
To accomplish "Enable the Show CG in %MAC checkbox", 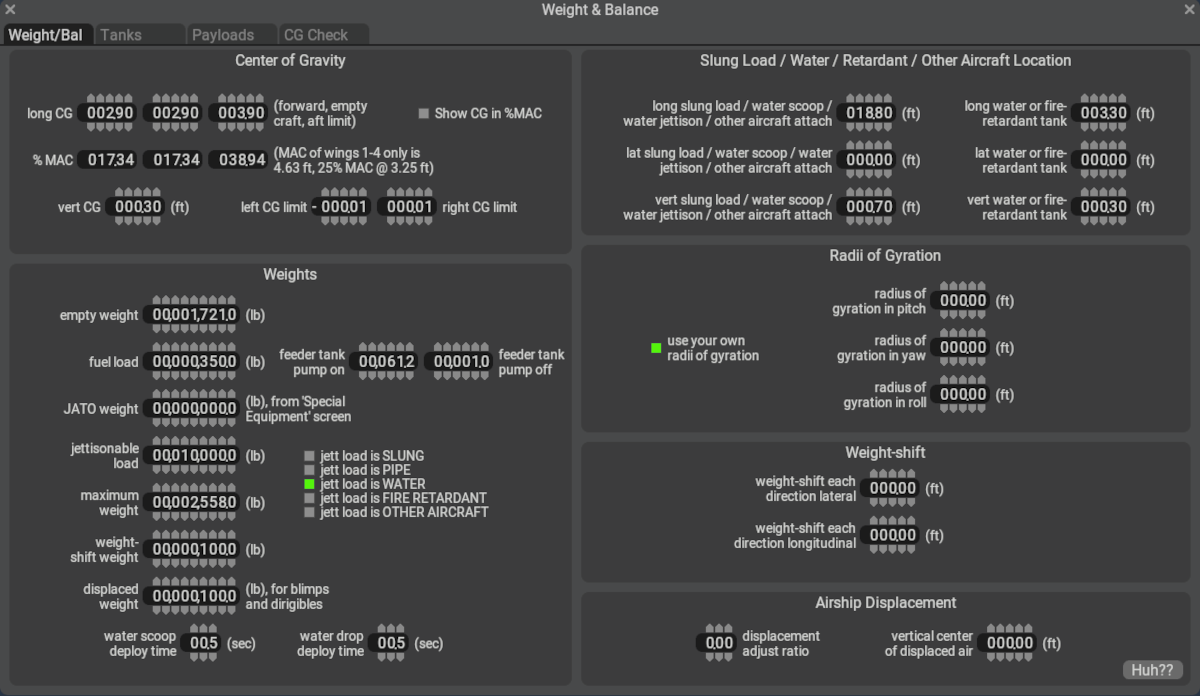I will (424, 113).
